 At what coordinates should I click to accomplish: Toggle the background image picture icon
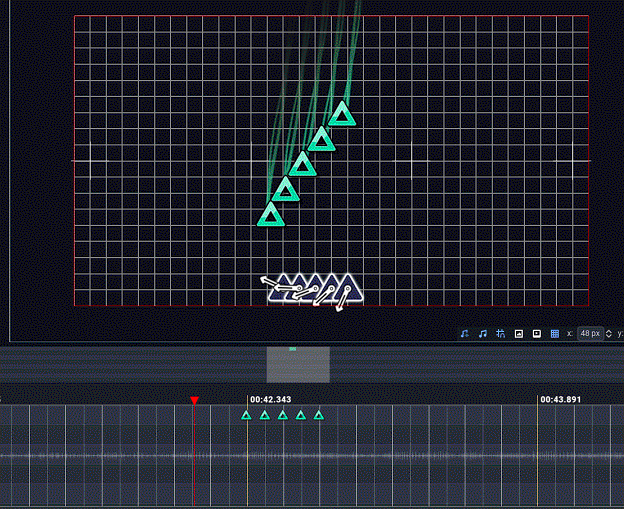coord(519,333)
